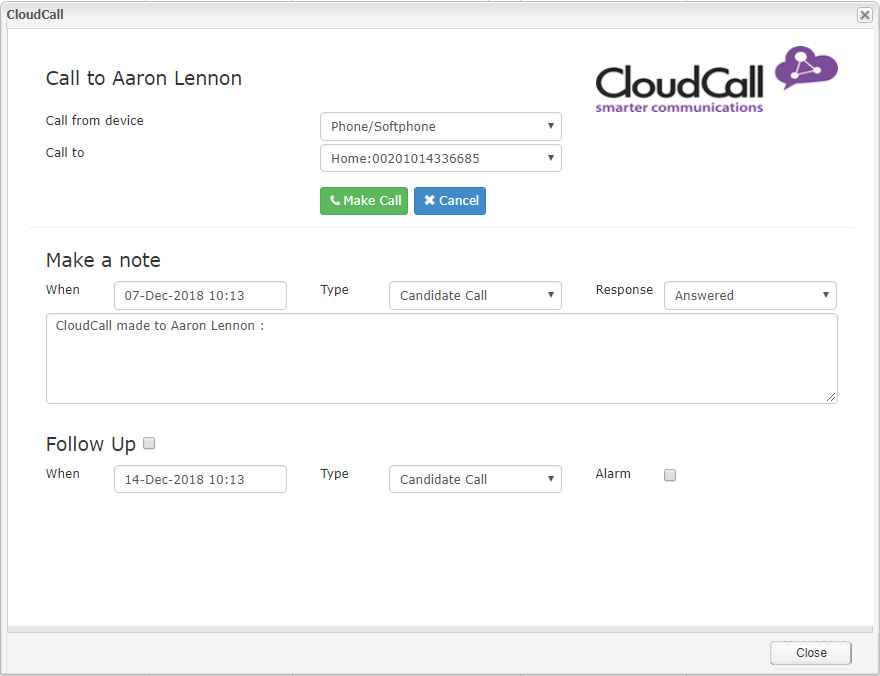Enable the Follow Up checkbox
The height and width of the screenshot is (676, 880).
(149, 443)
